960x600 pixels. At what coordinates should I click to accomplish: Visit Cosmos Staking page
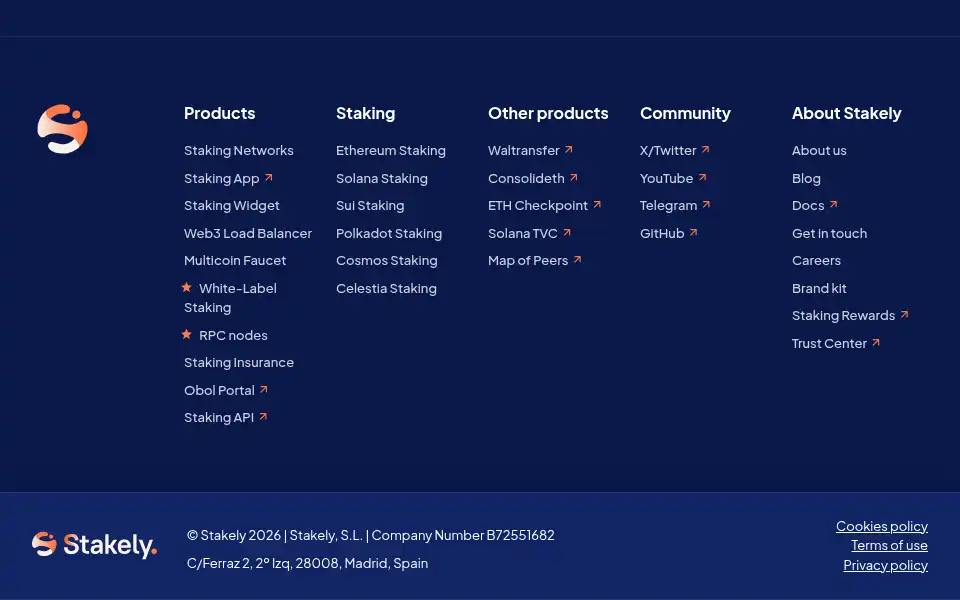386,261
